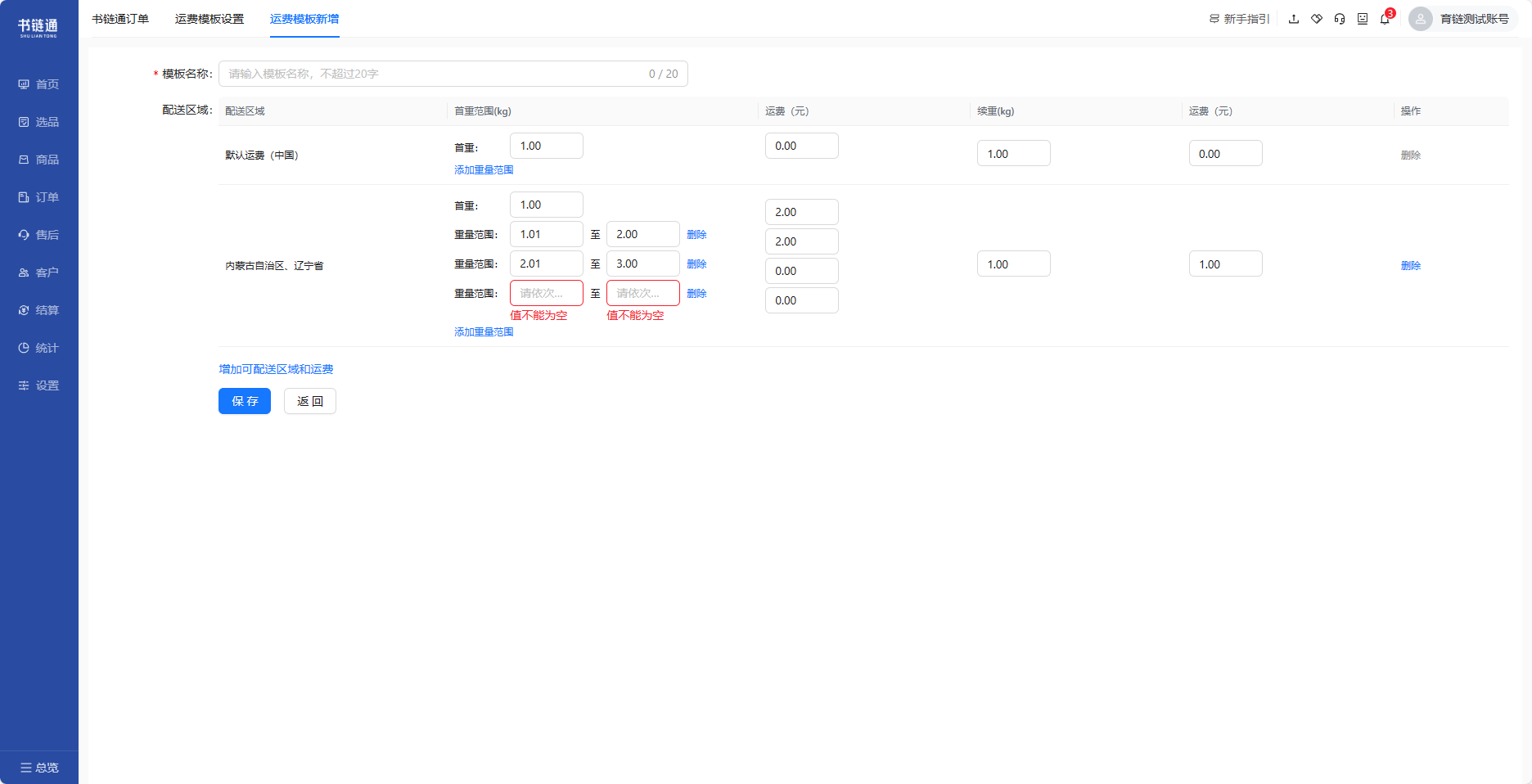This screenshot has height=784, width=1532.
Task: Click 操作 column header
Action: pyautogui.click(x=1411, y=111)
